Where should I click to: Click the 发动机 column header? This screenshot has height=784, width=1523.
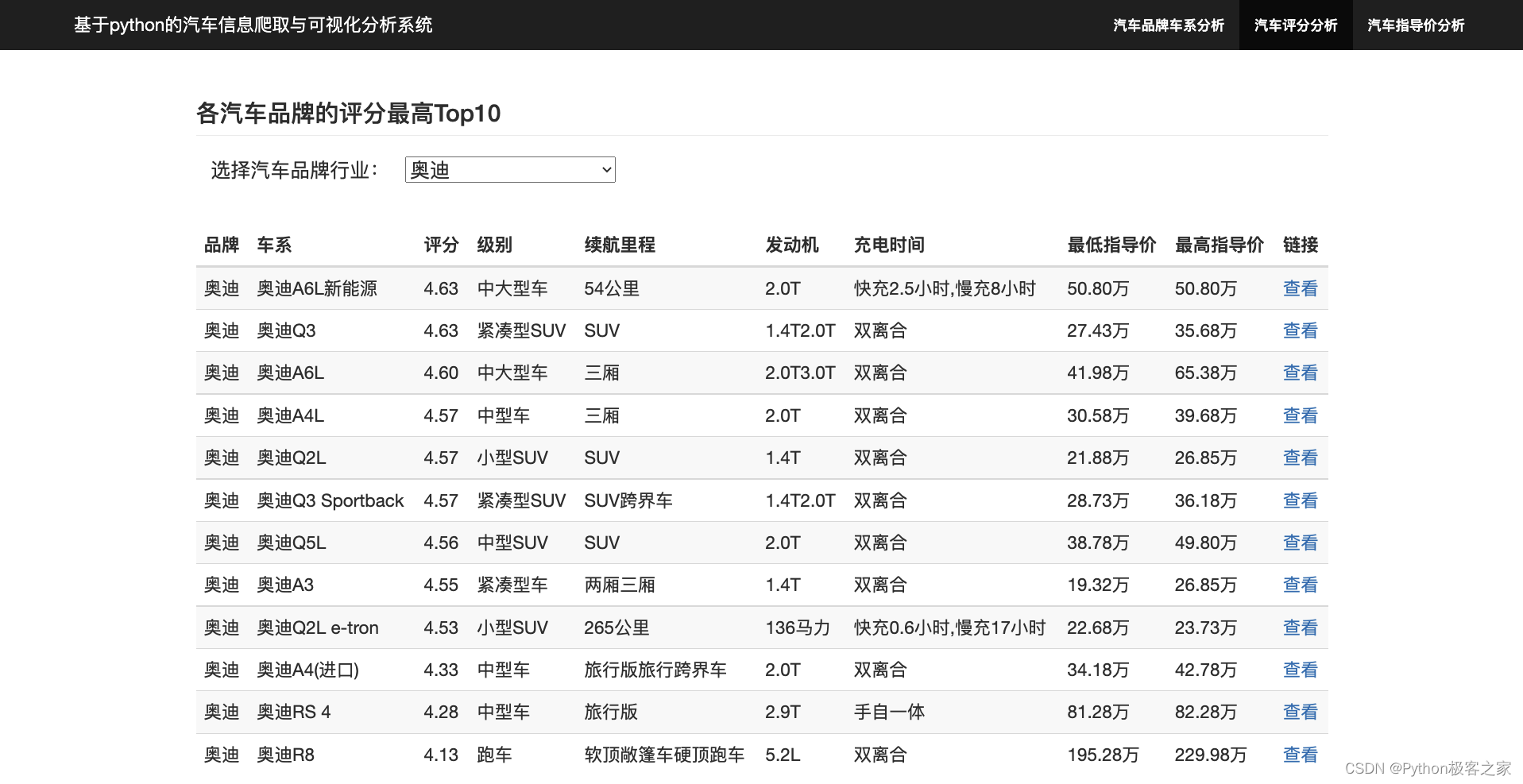coord(792,245)
